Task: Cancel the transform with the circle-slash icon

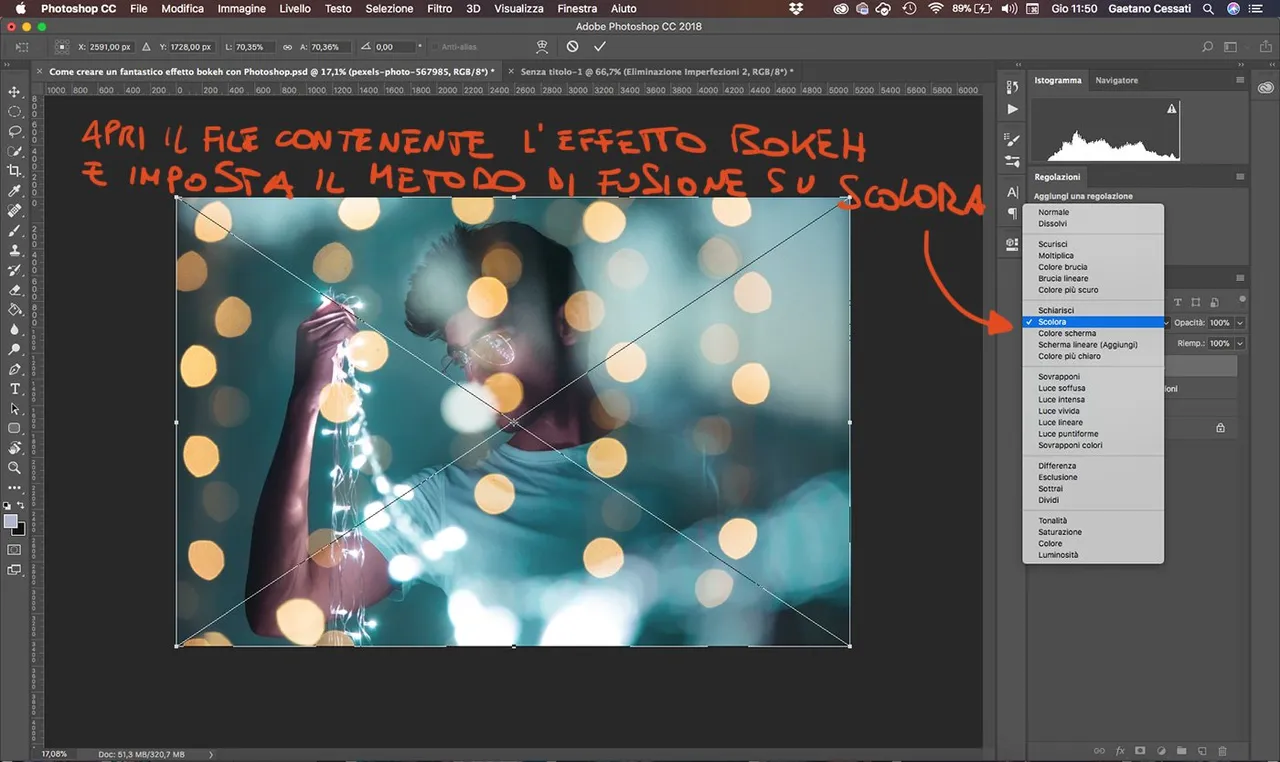Action: click(572, 47)
